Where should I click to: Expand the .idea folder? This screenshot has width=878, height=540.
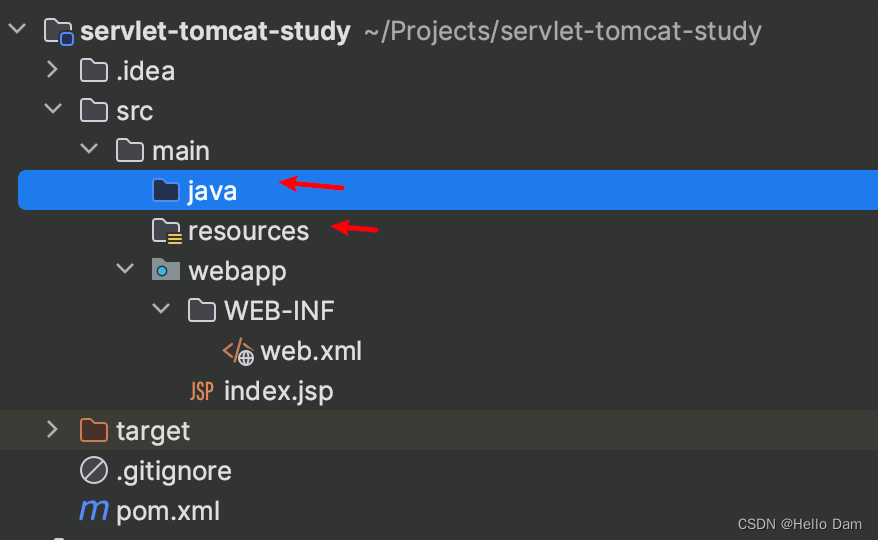coord(53,69)
